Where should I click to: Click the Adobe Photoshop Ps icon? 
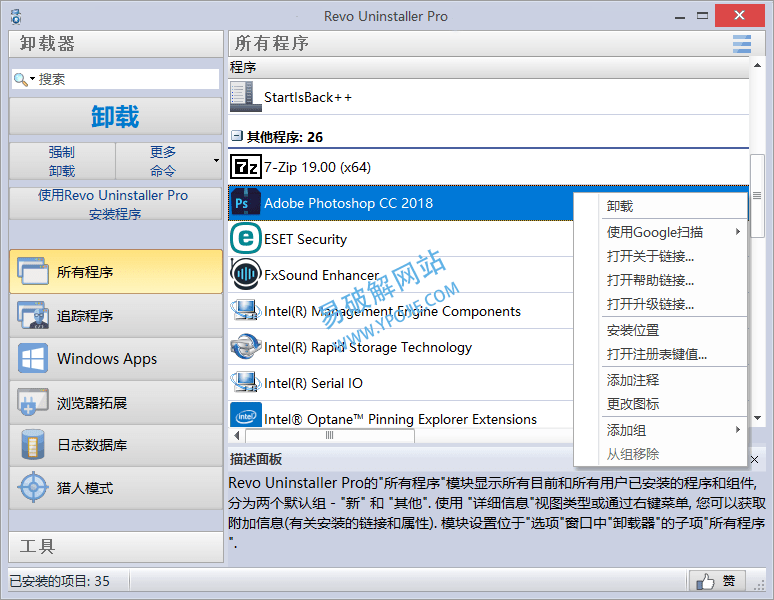[245, 203]
